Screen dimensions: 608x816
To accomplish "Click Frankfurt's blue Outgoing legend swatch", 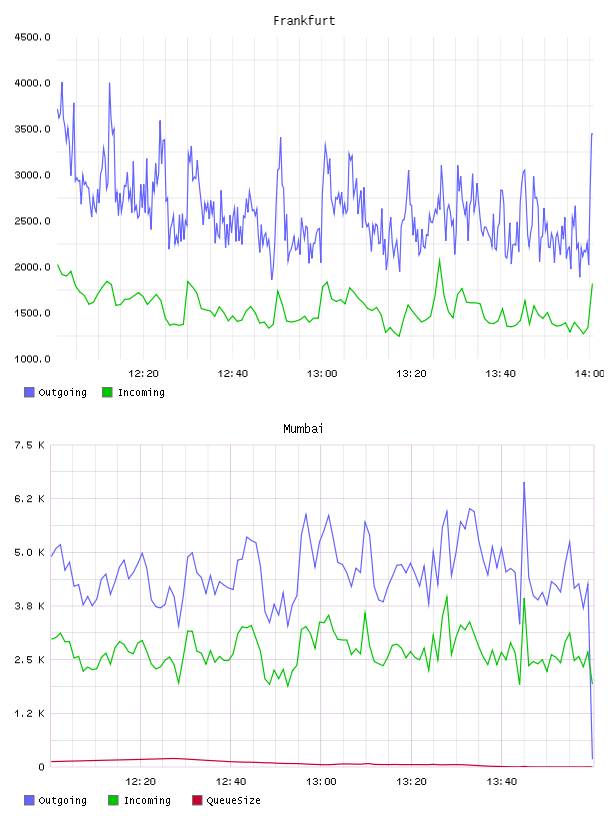I will [x=29, y=392].
